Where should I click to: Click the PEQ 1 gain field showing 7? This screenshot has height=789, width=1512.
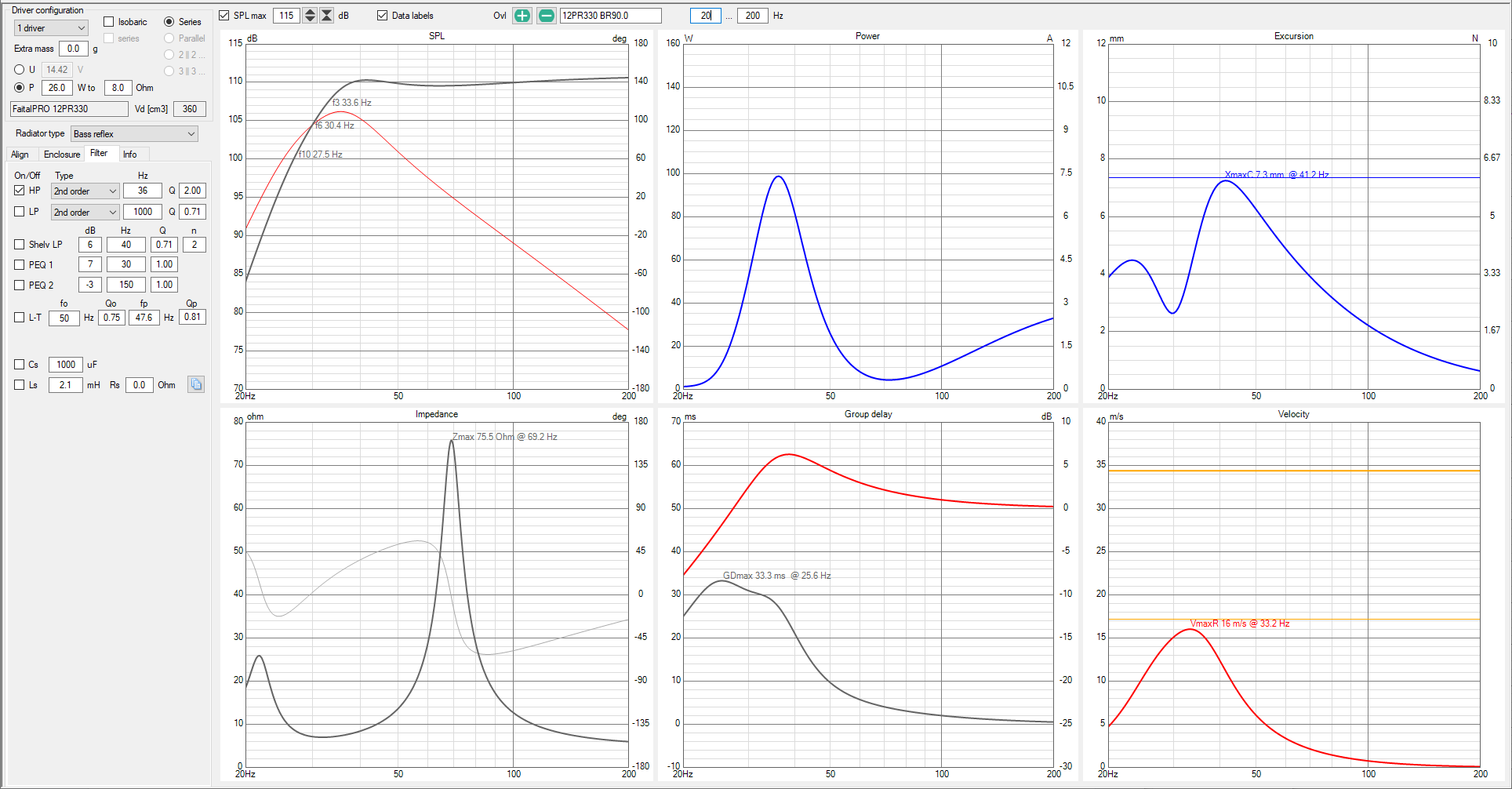click(90, 264)
